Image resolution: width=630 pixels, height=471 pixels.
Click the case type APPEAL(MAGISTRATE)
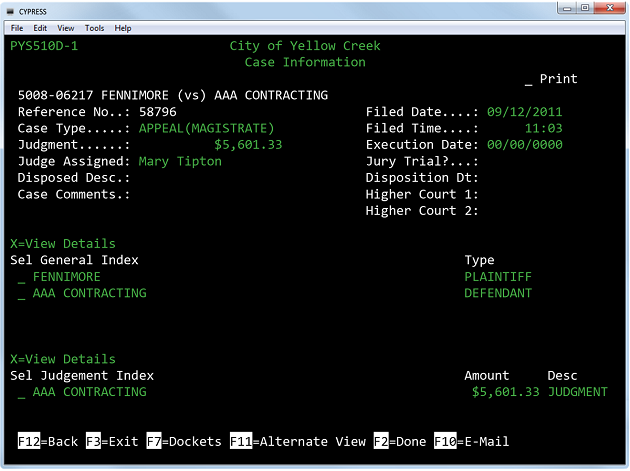(207, 128)
